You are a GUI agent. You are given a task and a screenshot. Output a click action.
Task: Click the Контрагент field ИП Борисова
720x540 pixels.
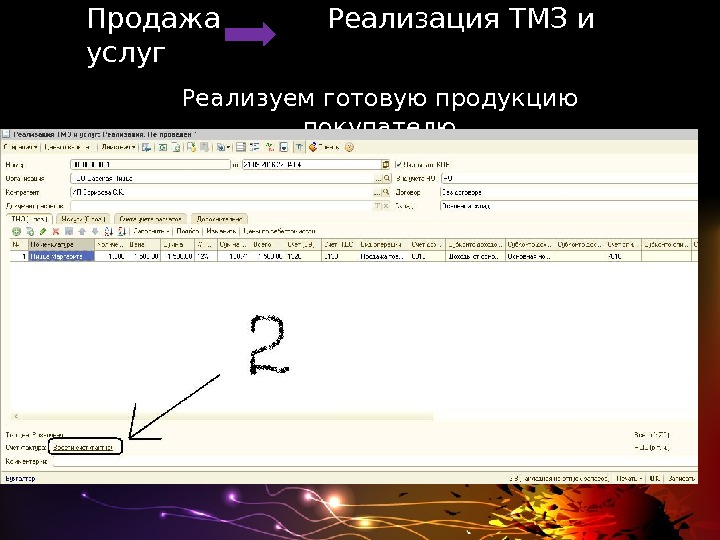coord(222,192)
